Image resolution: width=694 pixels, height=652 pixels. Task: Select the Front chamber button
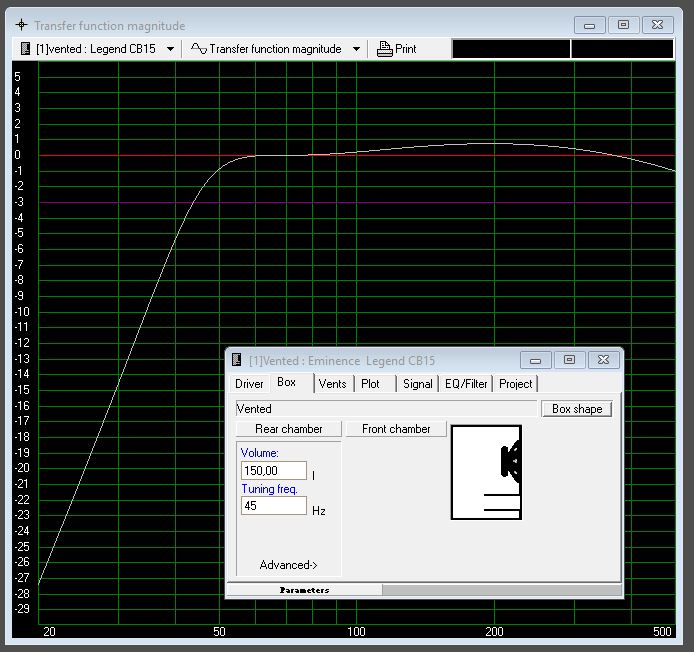click(396, 429)
